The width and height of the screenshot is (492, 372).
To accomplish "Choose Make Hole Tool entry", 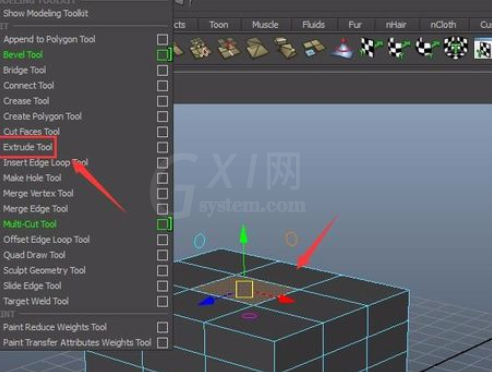I will pos(32,178).
